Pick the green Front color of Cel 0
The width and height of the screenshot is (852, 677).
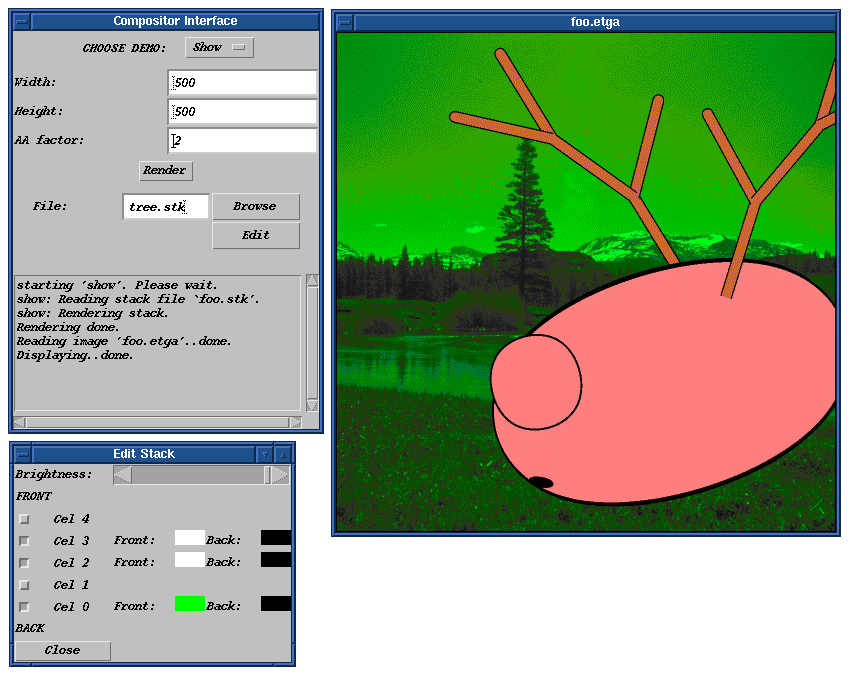tap(189, 604)
